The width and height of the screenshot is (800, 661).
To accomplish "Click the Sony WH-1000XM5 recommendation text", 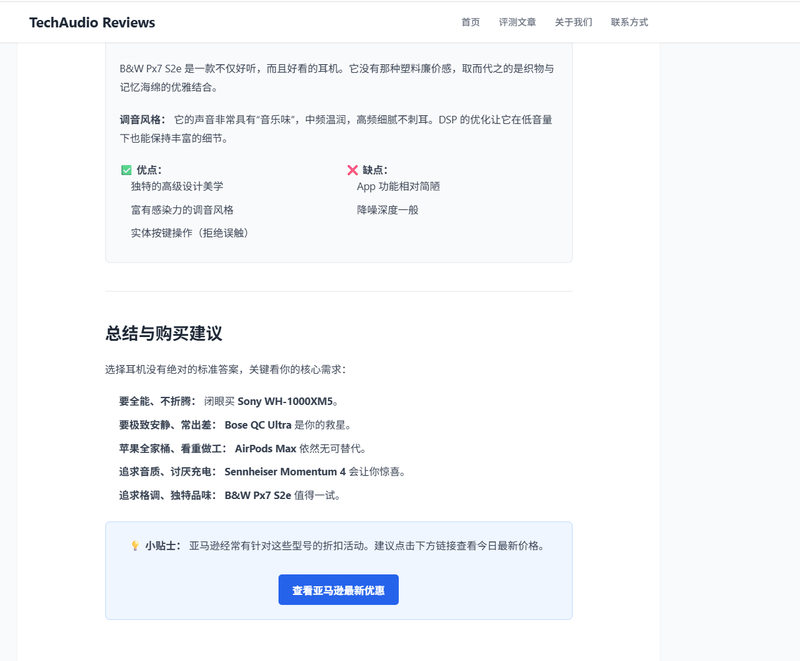I will pyautogui.click(x=285, y=401).
